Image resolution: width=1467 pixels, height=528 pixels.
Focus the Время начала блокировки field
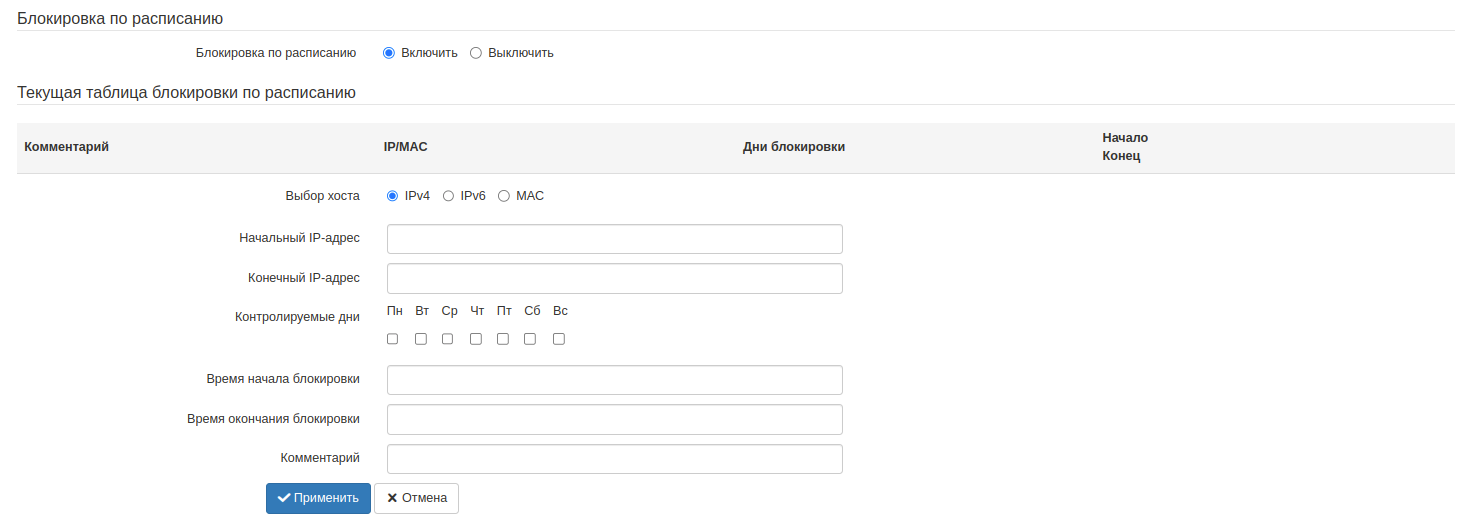(614, 380)
